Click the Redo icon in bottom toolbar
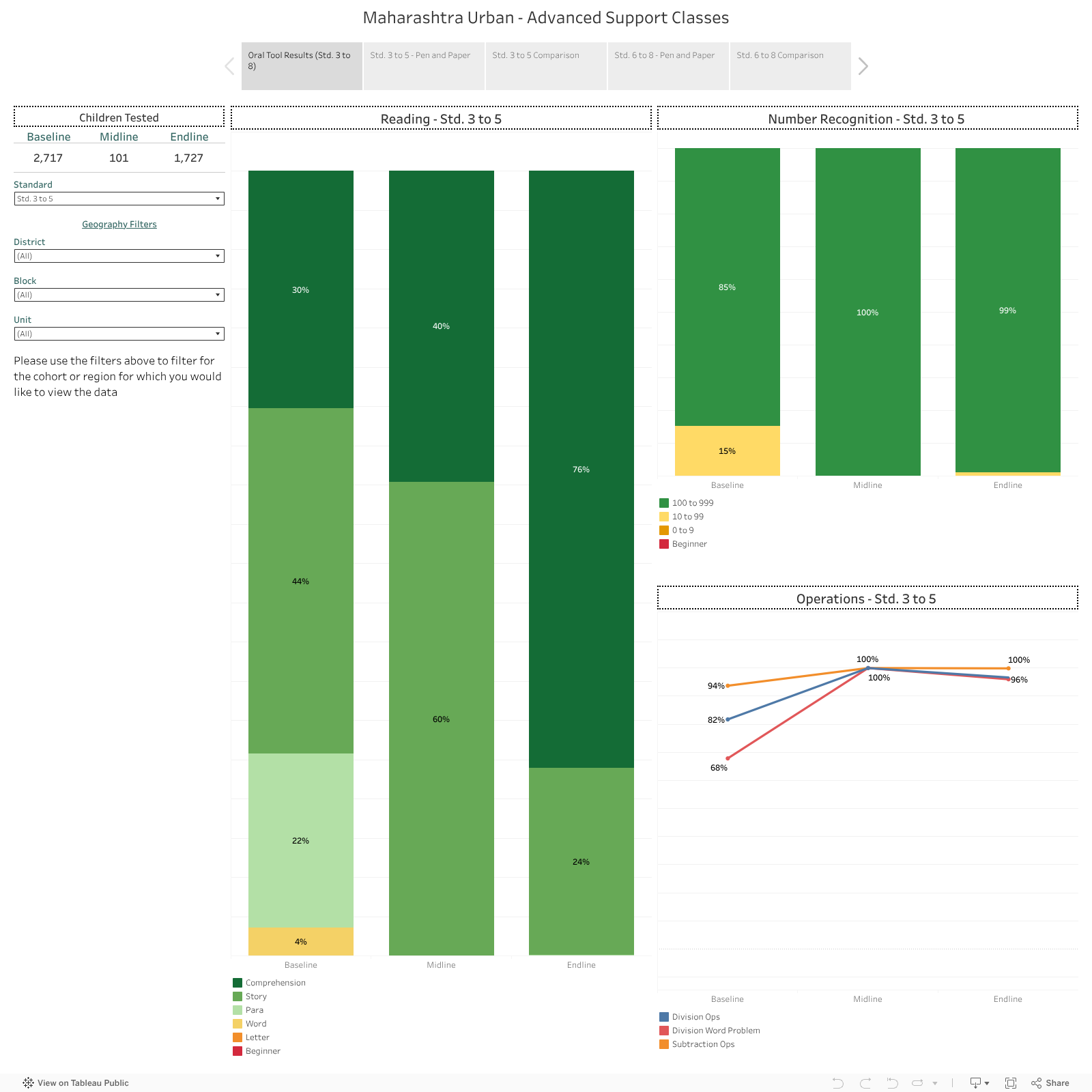This screenshot has height=1092, width=1092. (x=865, y=1083)
